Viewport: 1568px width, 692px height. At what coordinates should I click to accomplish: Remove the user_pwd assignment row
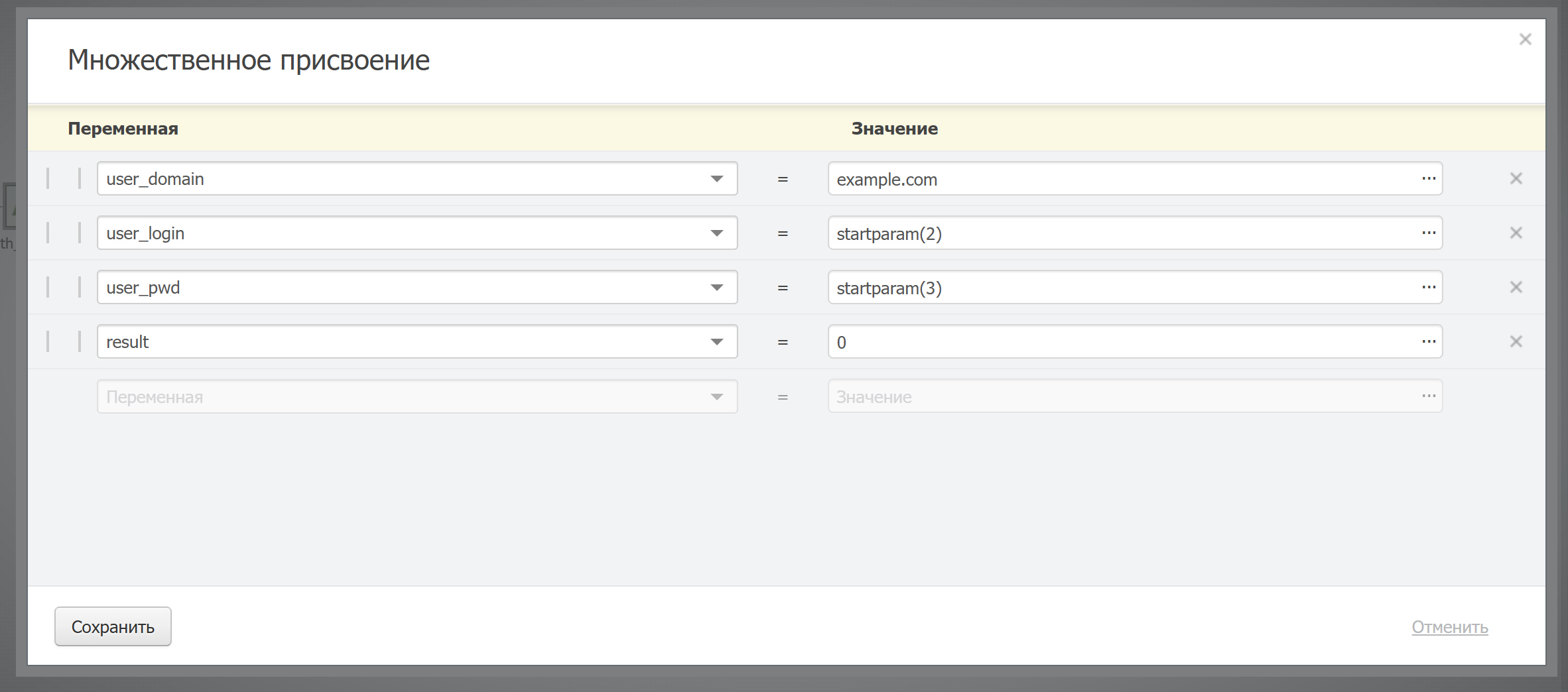pos(1516,287)
